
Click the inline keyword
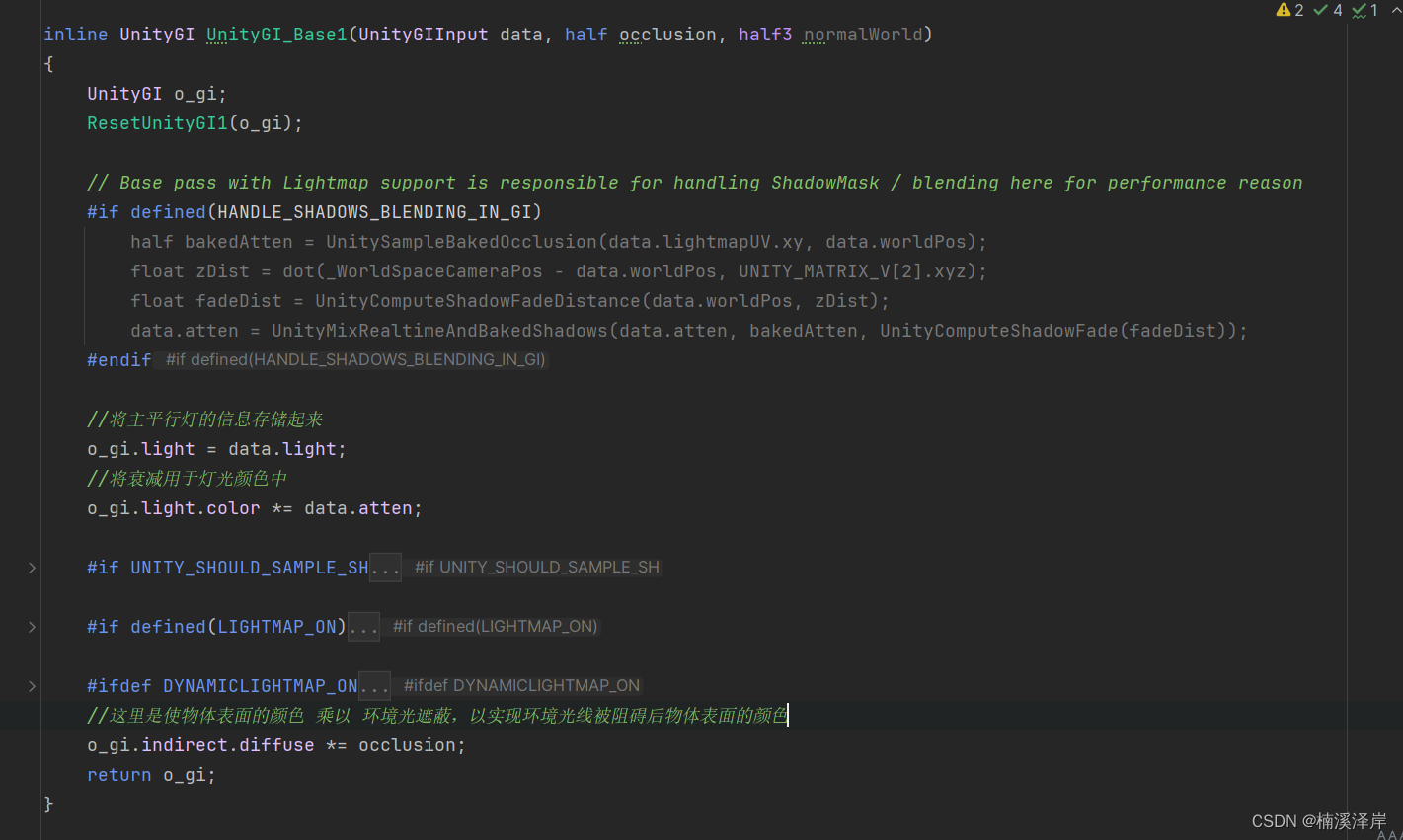pos(76,35)
